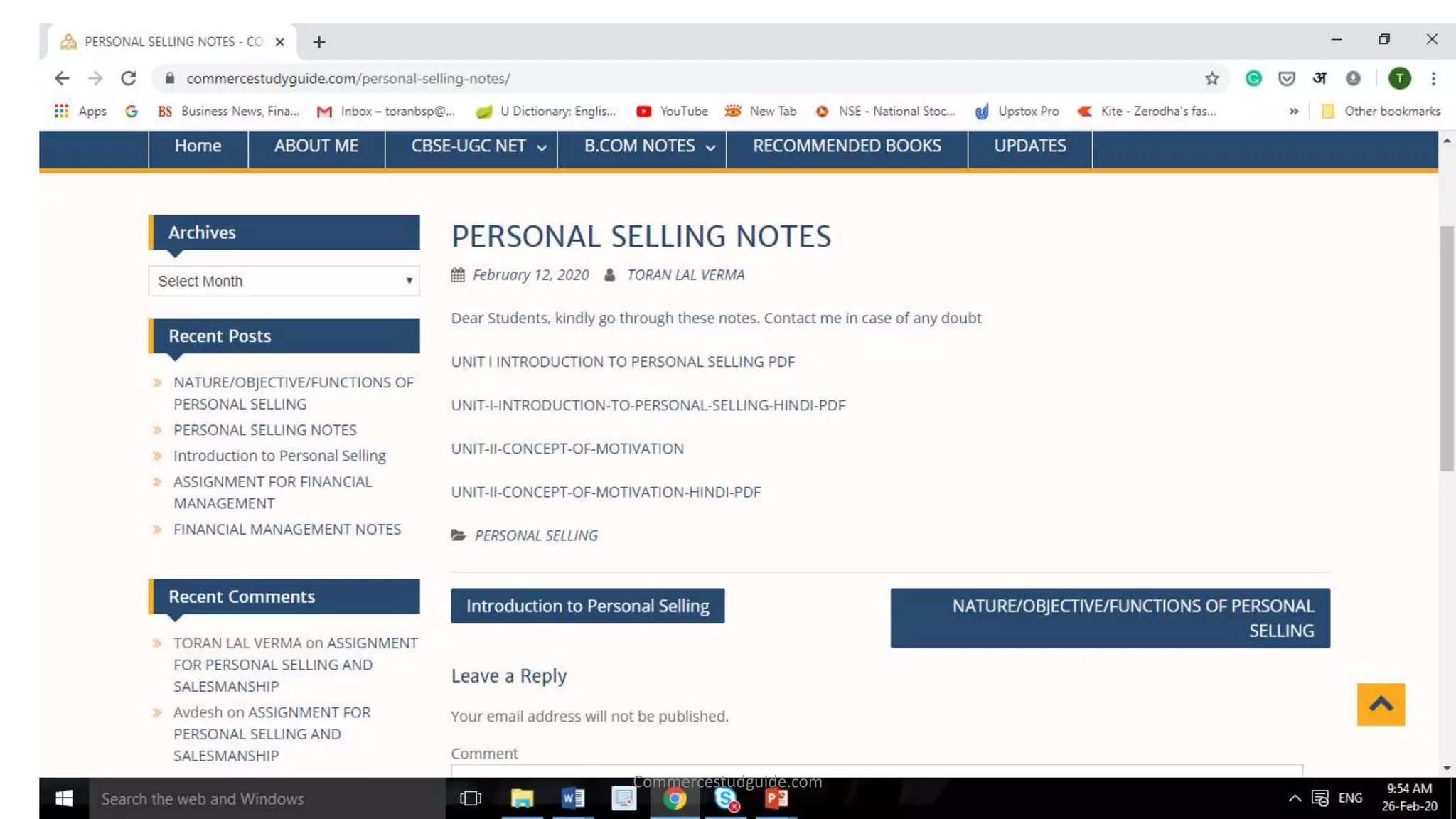Click scroll-to-top arrow button

tap(1381, 705)
